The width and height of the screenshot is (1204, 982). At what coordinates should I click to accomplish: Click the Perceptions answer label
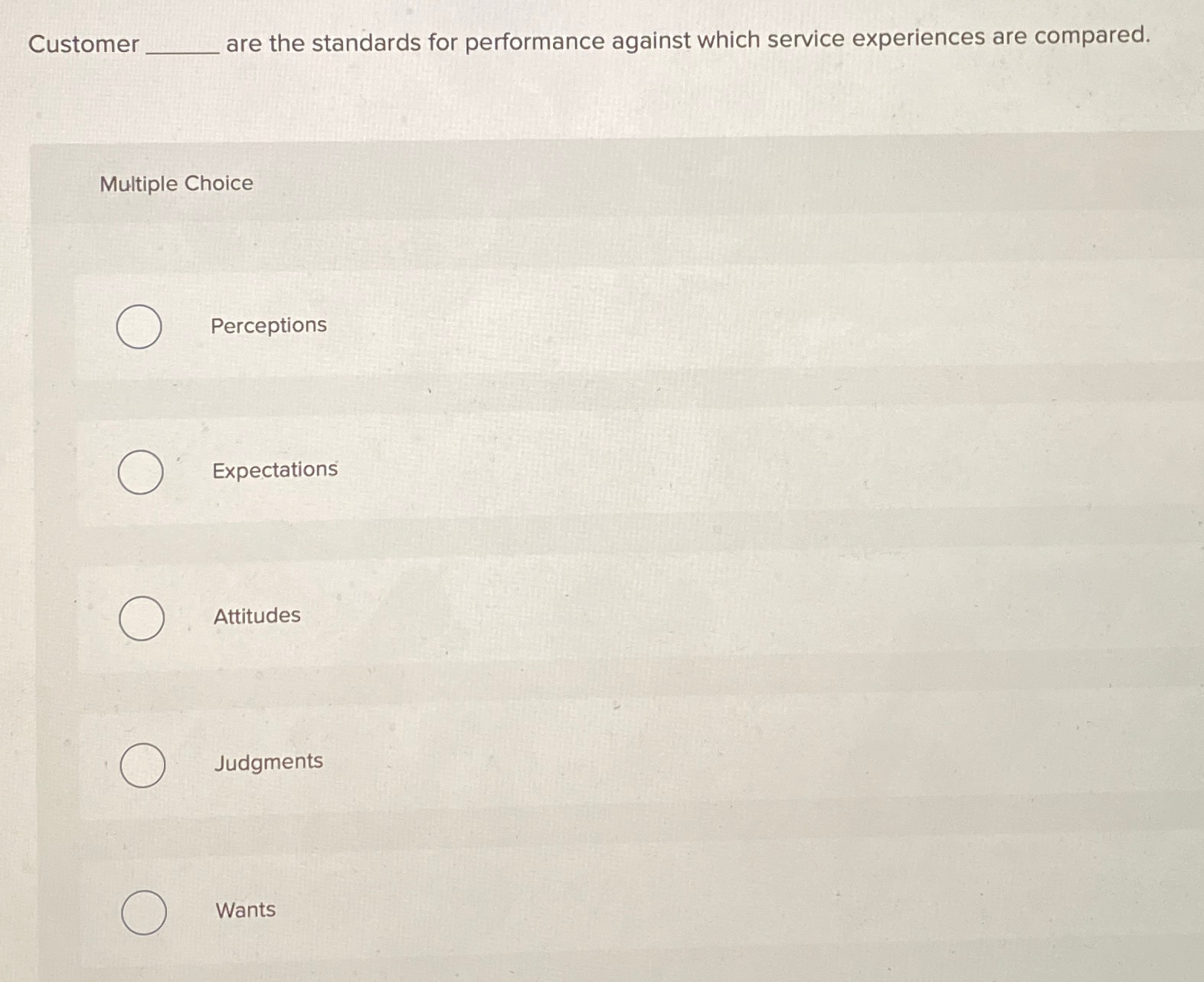(269, 325)
